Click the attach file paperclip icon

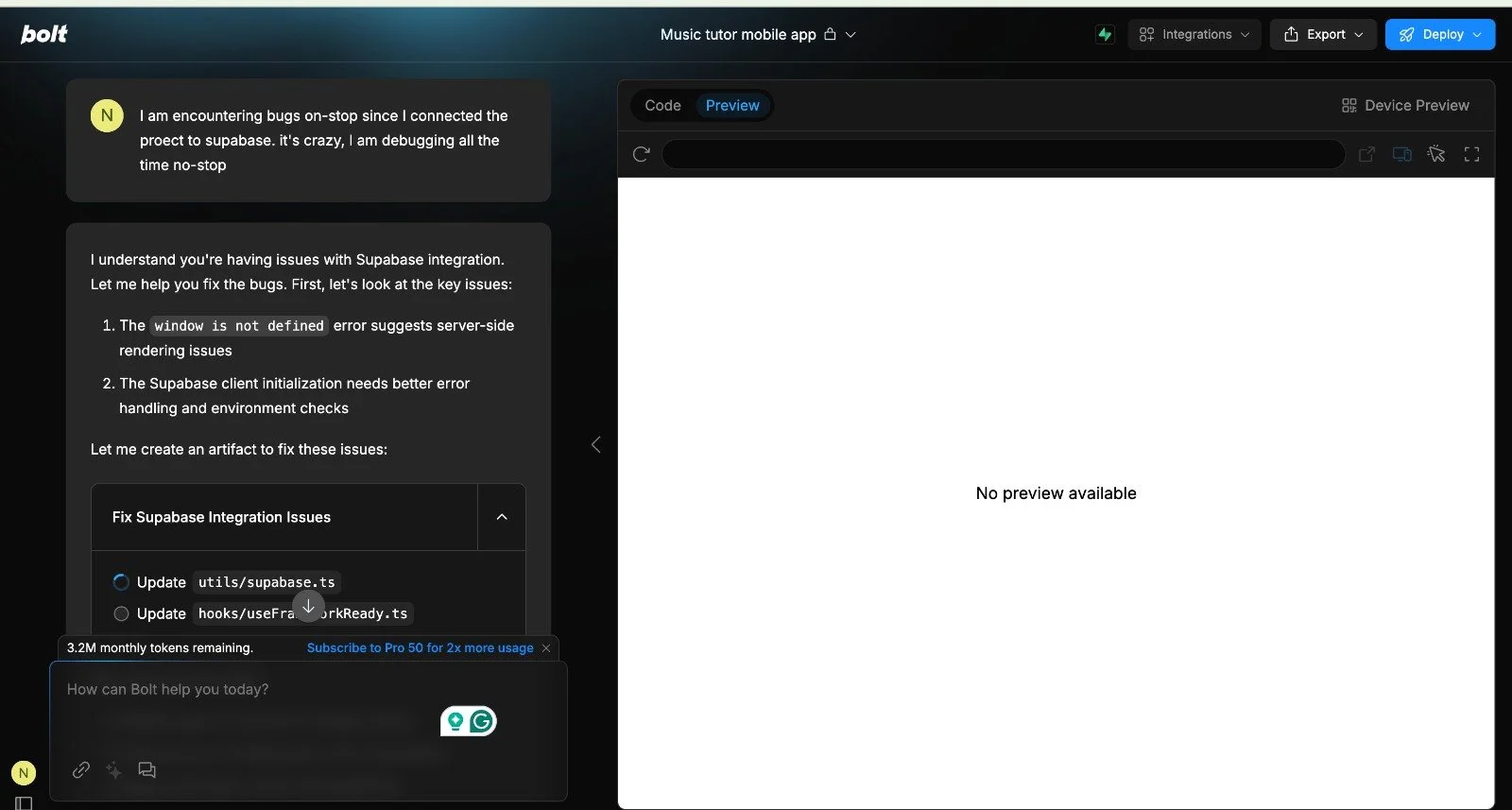click(81, 769)
